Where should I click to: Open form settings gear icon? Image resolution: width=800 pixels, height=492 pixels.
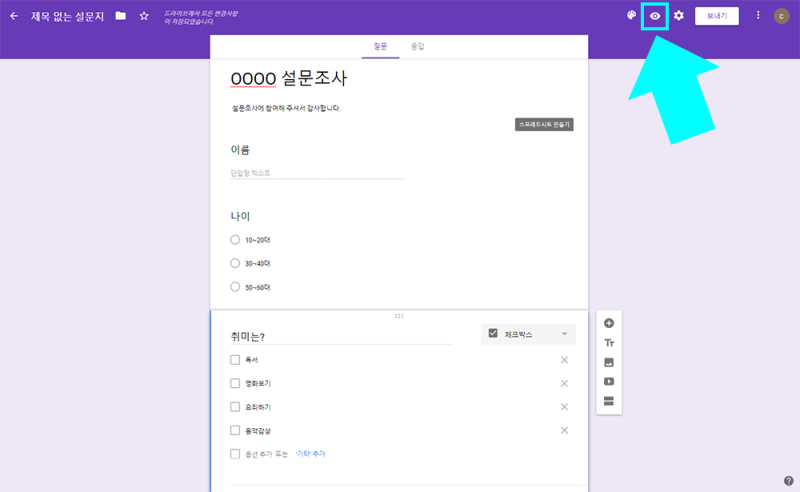(679, 15)
